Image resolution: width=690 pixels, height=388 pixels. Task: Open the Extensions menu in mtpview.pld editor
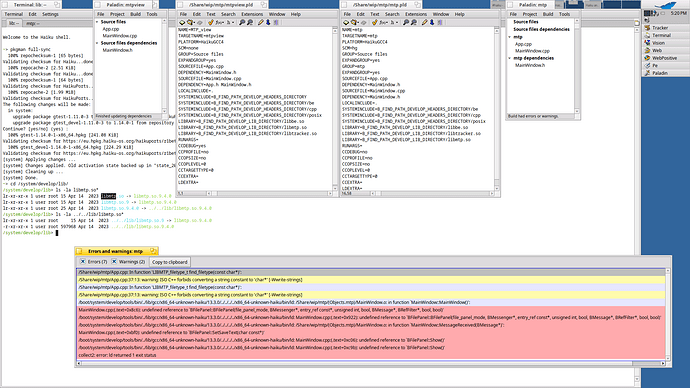coord(252,14)
